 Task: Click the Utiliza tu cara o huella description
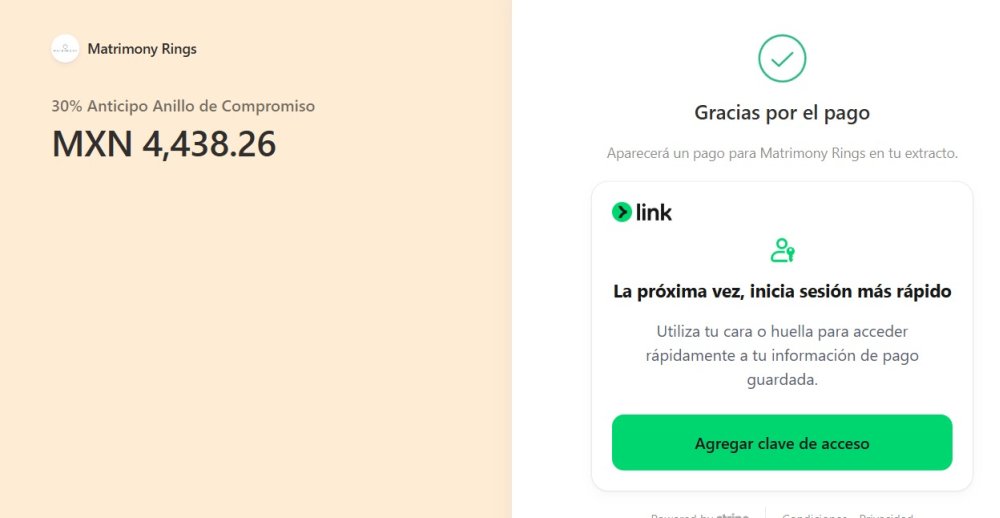pyautogui.click(x=782, y=355)
